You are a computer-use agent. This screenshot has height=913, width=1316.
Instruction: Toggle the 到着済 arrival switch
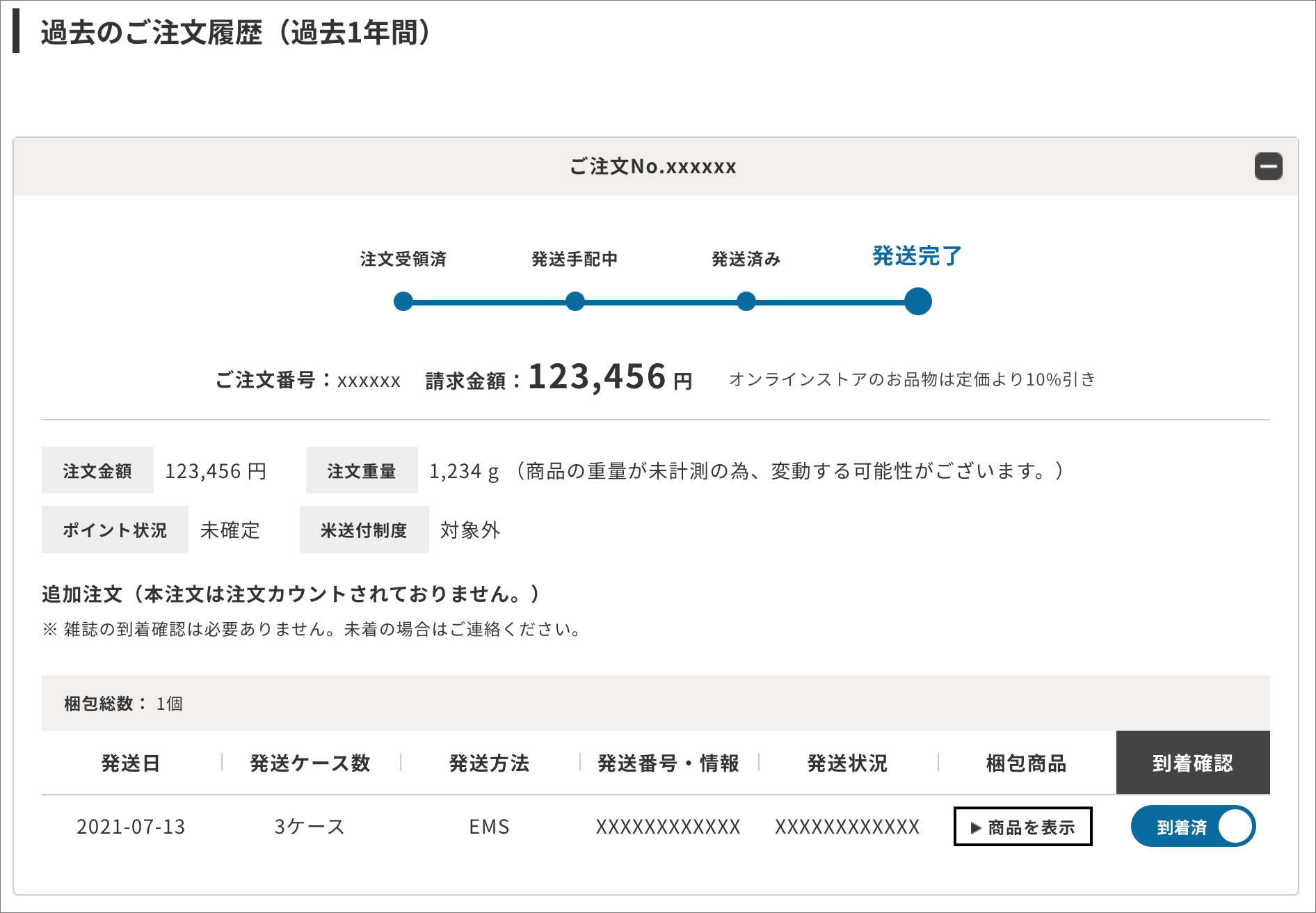[x=1193, y=827]
